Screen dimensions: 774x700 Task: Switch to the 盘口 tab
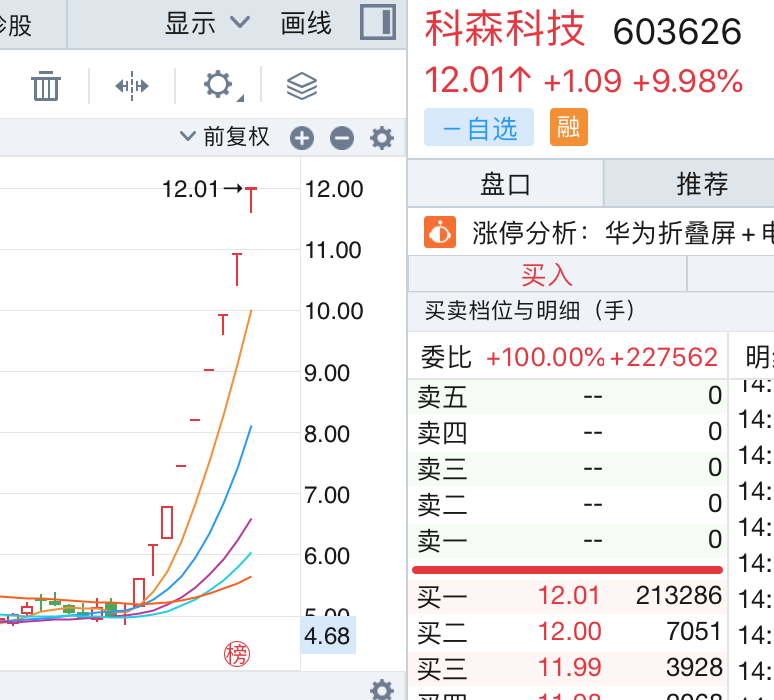[505, 184]
